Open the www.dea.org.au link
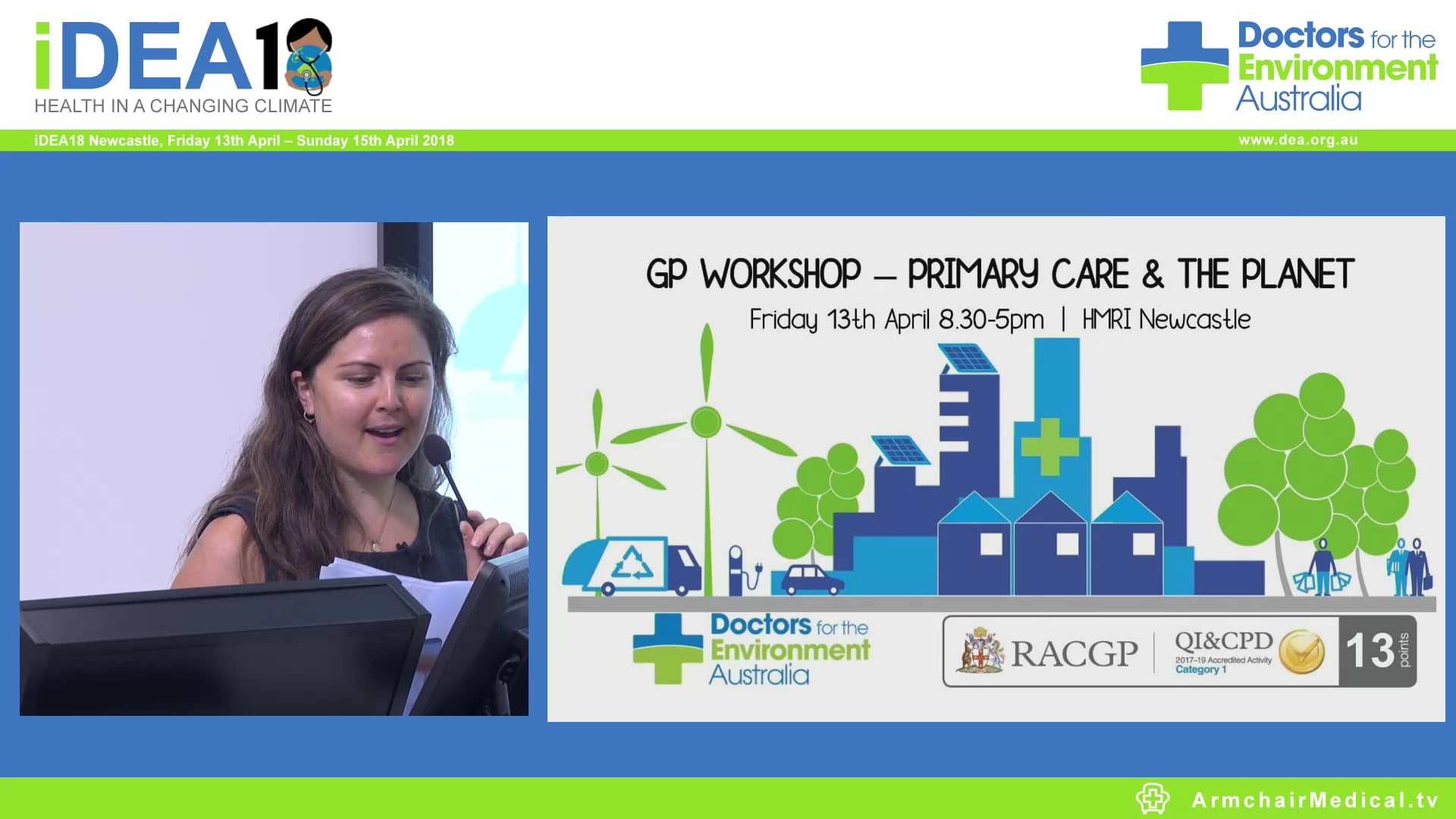The image size is (1456, 819). pyautogui.click(x=1298, y=140)
